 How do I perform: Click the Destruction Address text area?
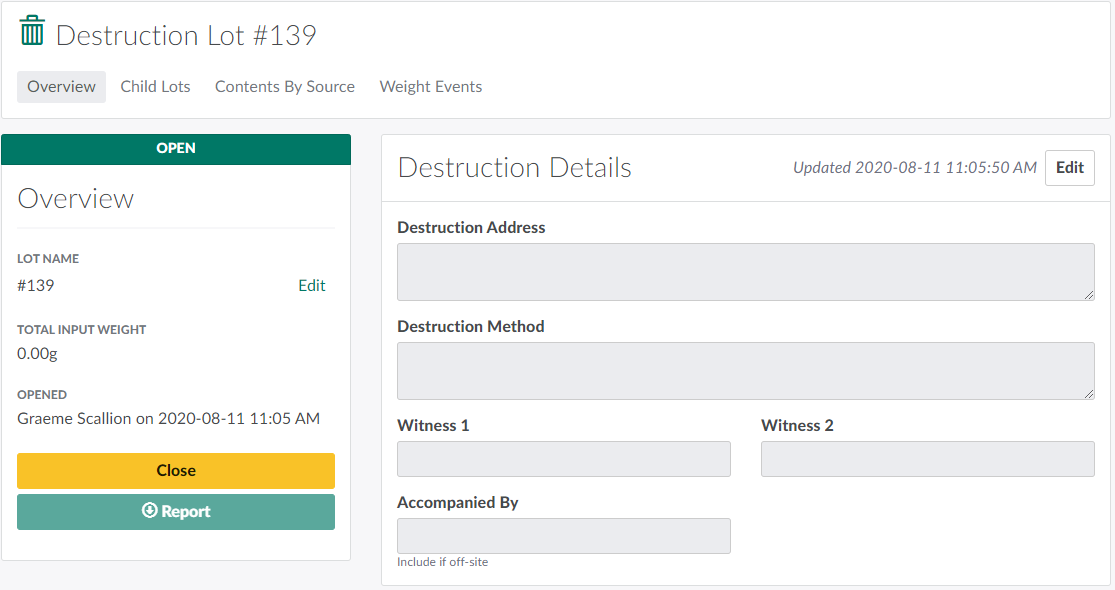point(745,272)
